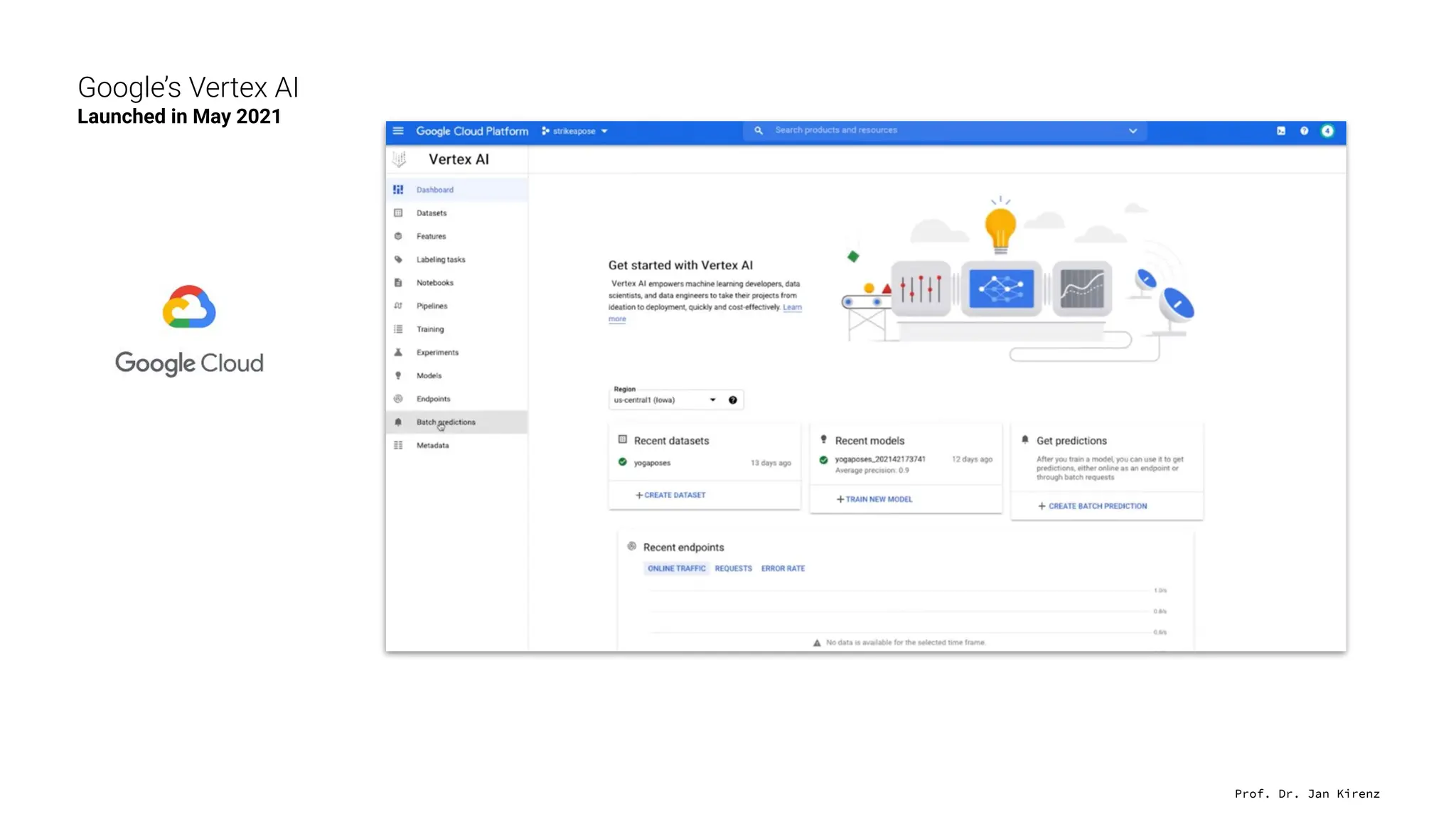
Task: Click the Create Dataset button
Action: coord(670,496)
